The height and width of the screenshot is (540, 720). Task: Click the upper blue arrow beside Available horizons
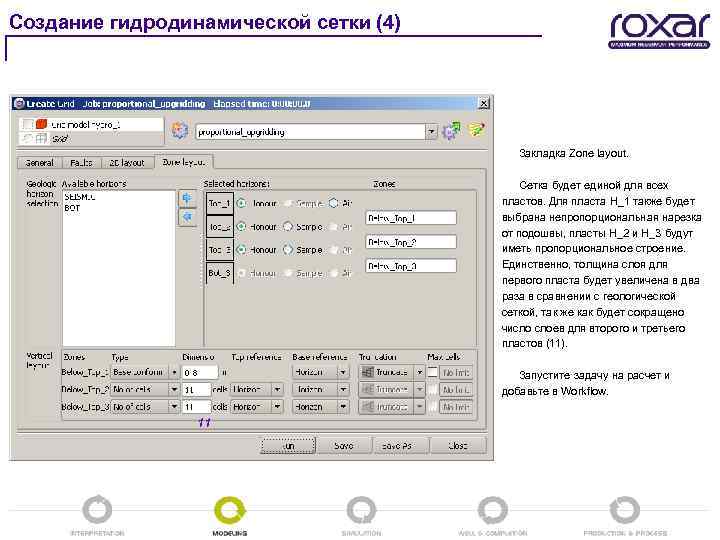(x=187, y=198)
